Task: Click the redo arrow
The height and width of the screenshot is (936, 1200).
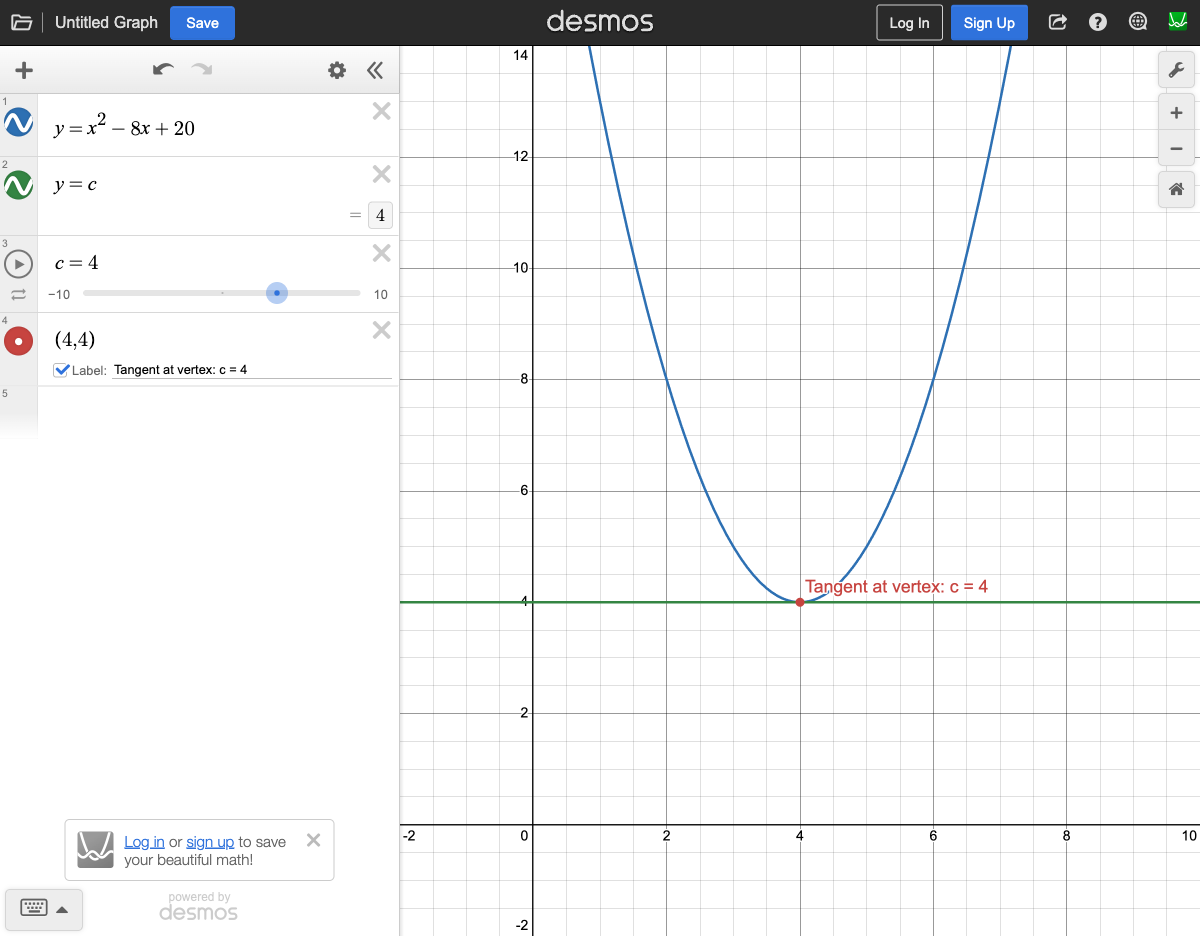Action: [x=202, y=70]
